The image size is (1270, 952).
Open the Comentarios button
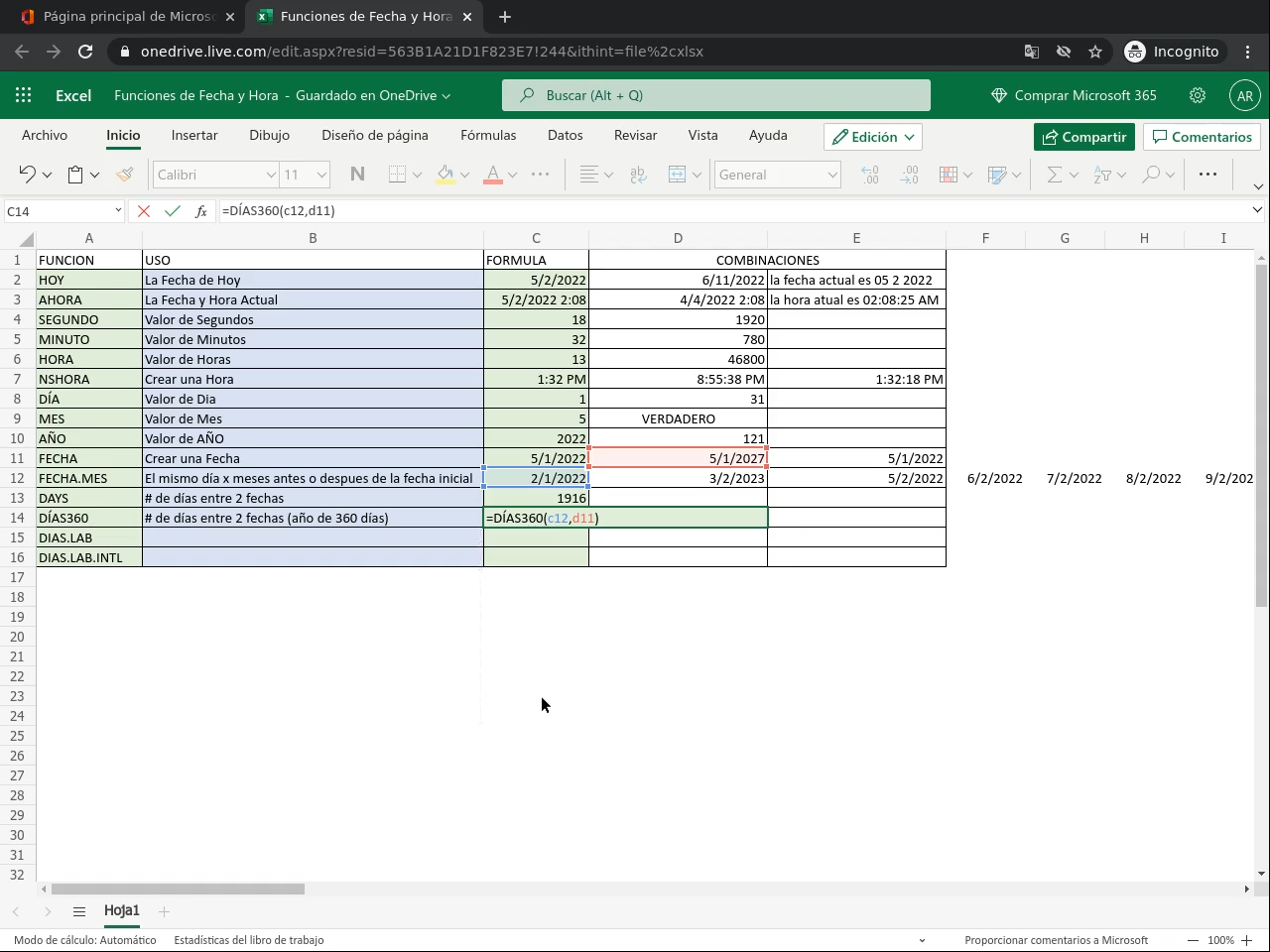tap(1202, 137)
